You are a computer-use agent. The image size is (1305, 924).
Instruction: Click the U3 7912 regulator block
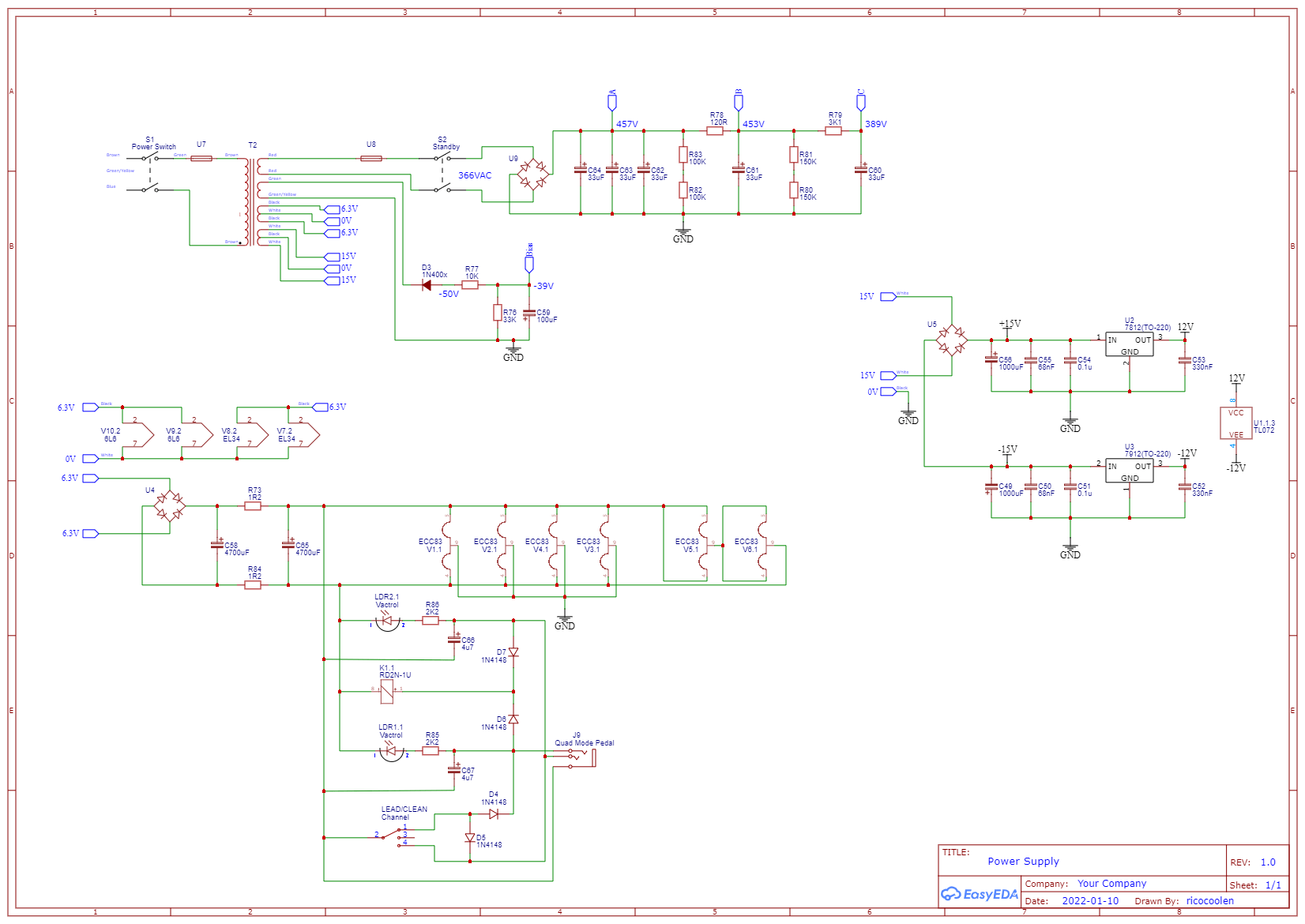click(x=1130, y=471)
